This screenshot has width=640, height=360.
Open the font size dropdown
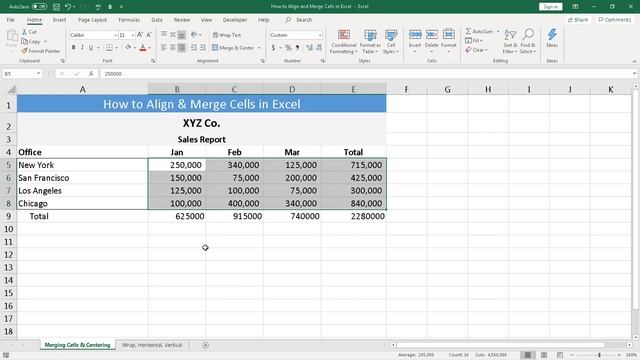click(x=133, y=36)
